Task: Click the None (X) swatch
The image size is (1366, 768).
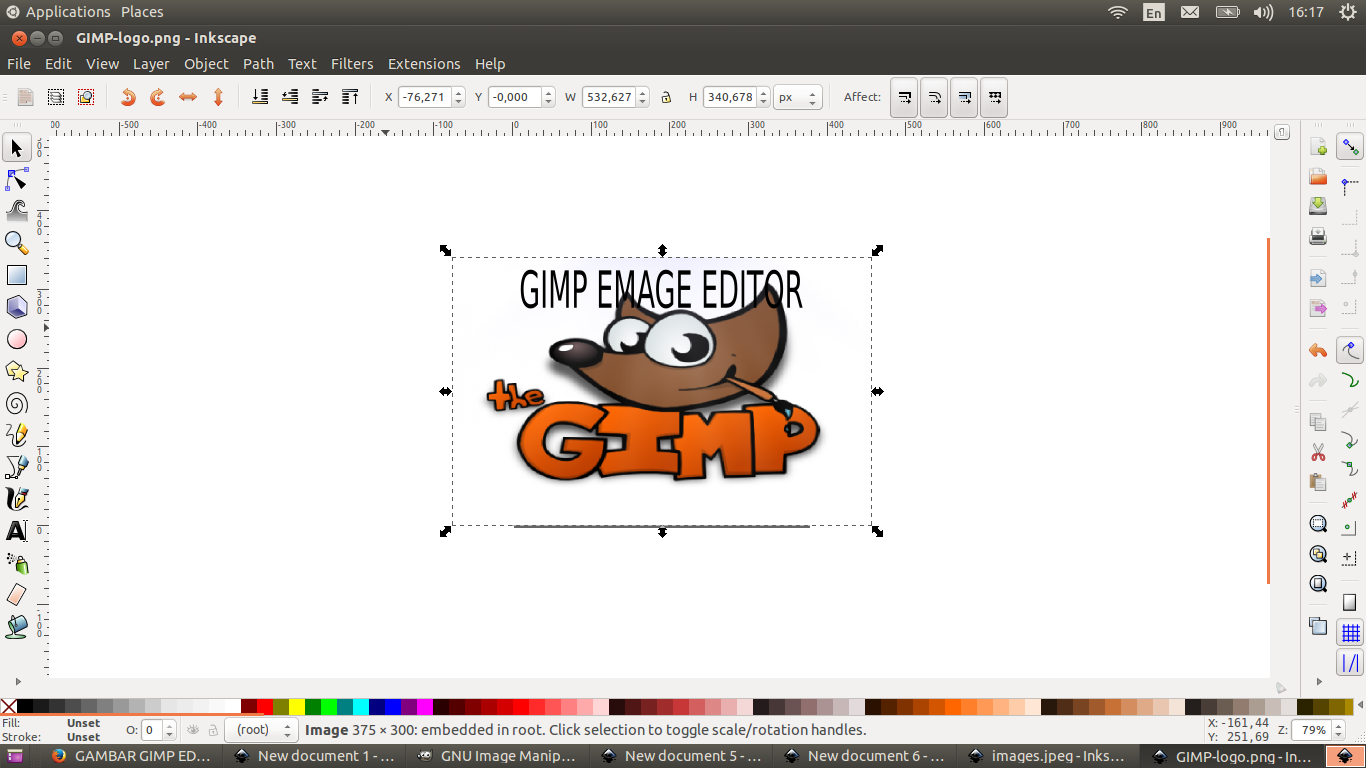Action: (x=9, y=706)
